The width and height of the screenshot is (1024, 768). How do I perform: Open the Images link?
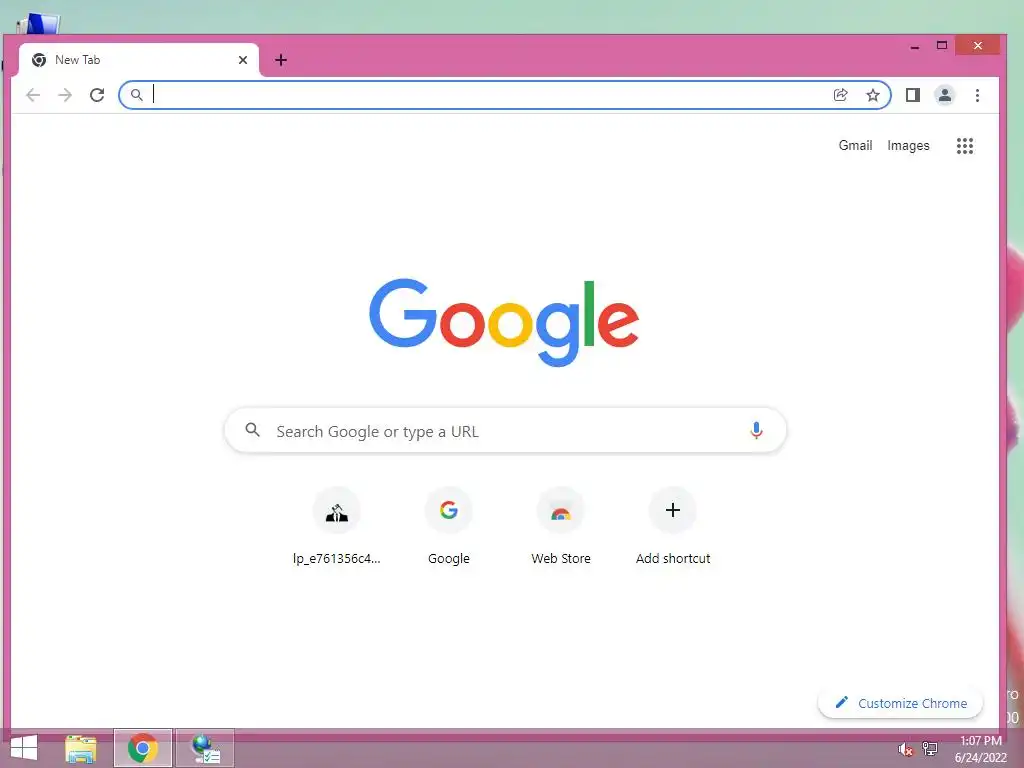pyautogui.click(x=908, y=146)
